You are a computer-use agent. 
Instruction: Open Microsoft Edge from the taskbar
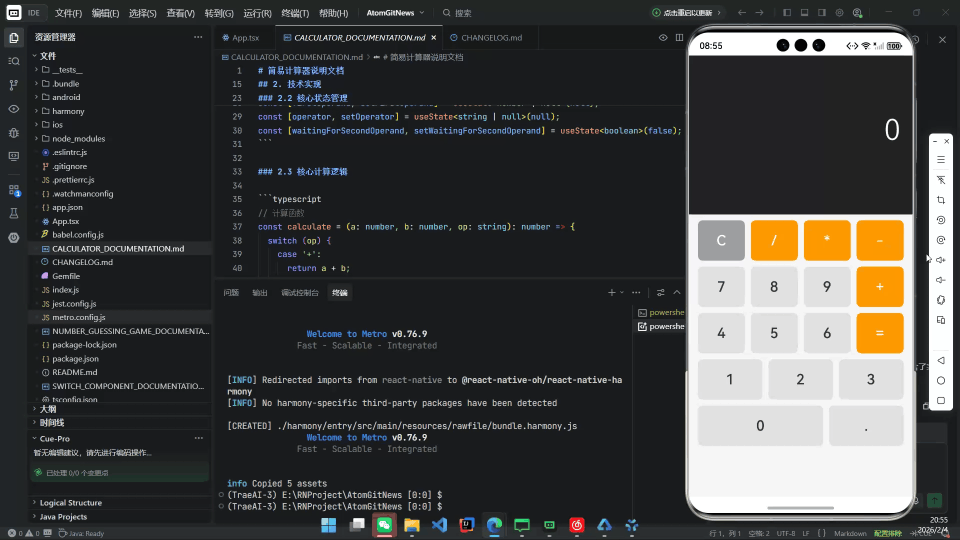point(494,525)
